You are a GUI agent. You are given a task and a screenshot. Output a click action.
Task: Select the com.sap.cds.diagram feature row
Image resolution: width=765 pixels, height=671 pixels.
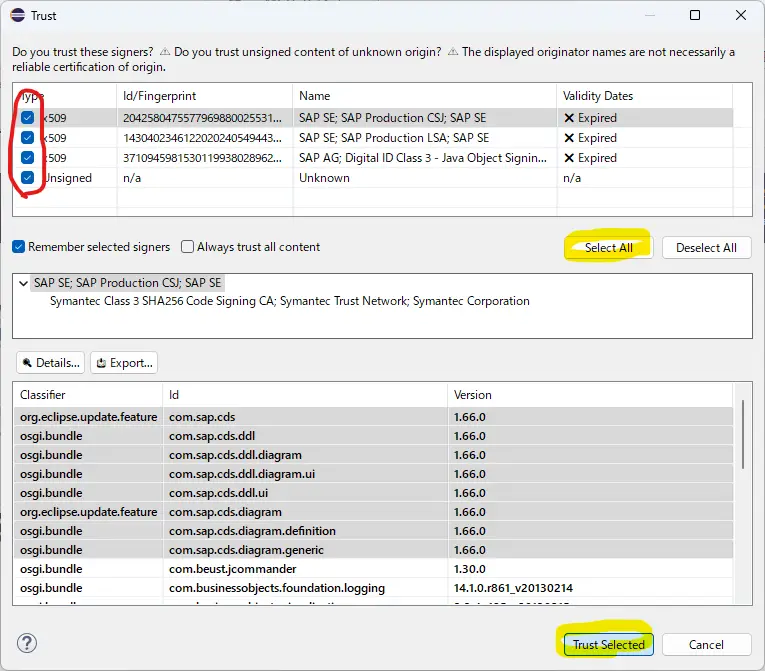(x=373, y=512)
